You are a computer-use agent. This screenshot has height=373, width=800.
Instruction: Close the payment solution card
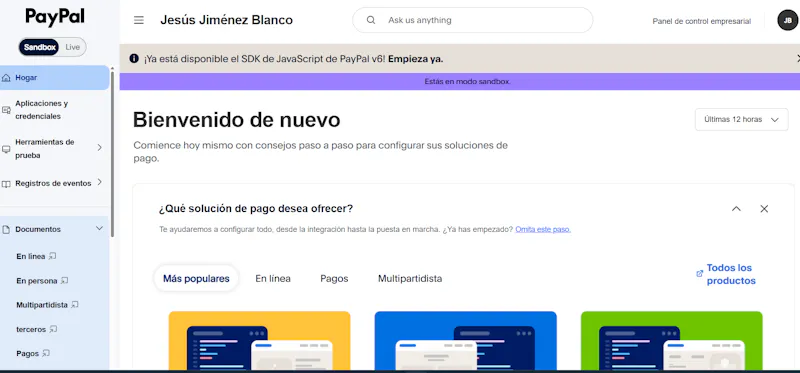(x=764, y=209)
